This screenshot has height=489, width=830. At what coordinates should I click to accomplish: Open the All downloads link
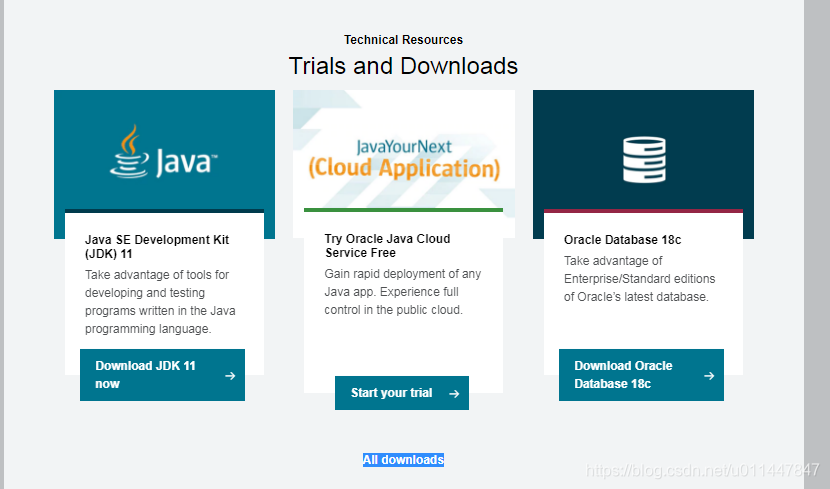tap(403, 459)
